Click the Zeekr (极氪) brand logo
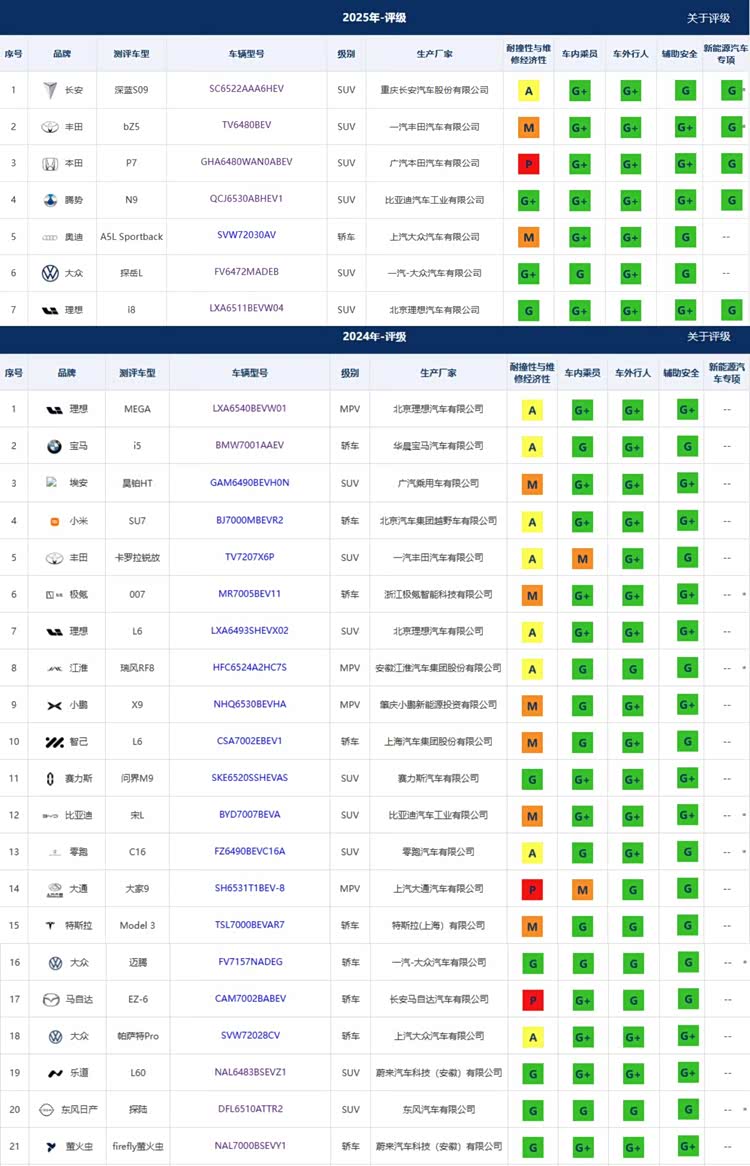The image size is (750, 1166). pos(52,595)
